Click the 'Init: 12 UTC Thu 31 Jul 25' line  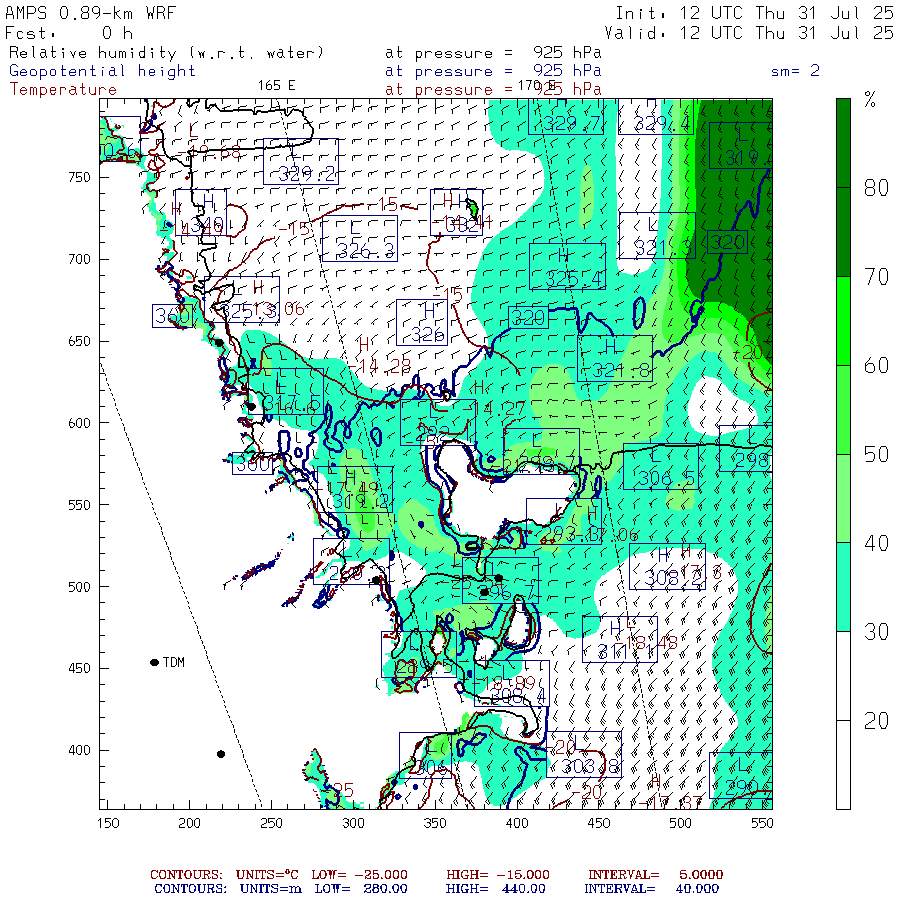point(754,13)
